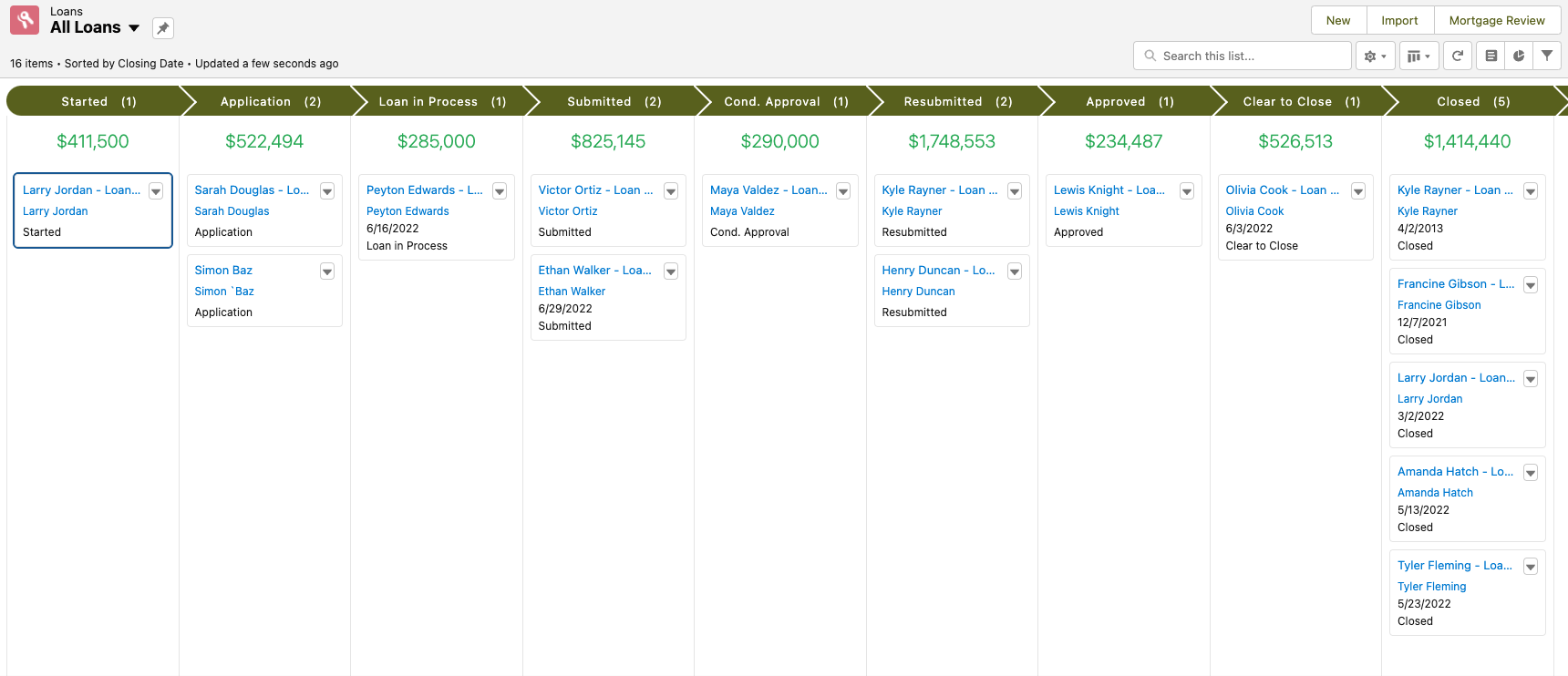Open the filters panel

(x=1547, y=56)
